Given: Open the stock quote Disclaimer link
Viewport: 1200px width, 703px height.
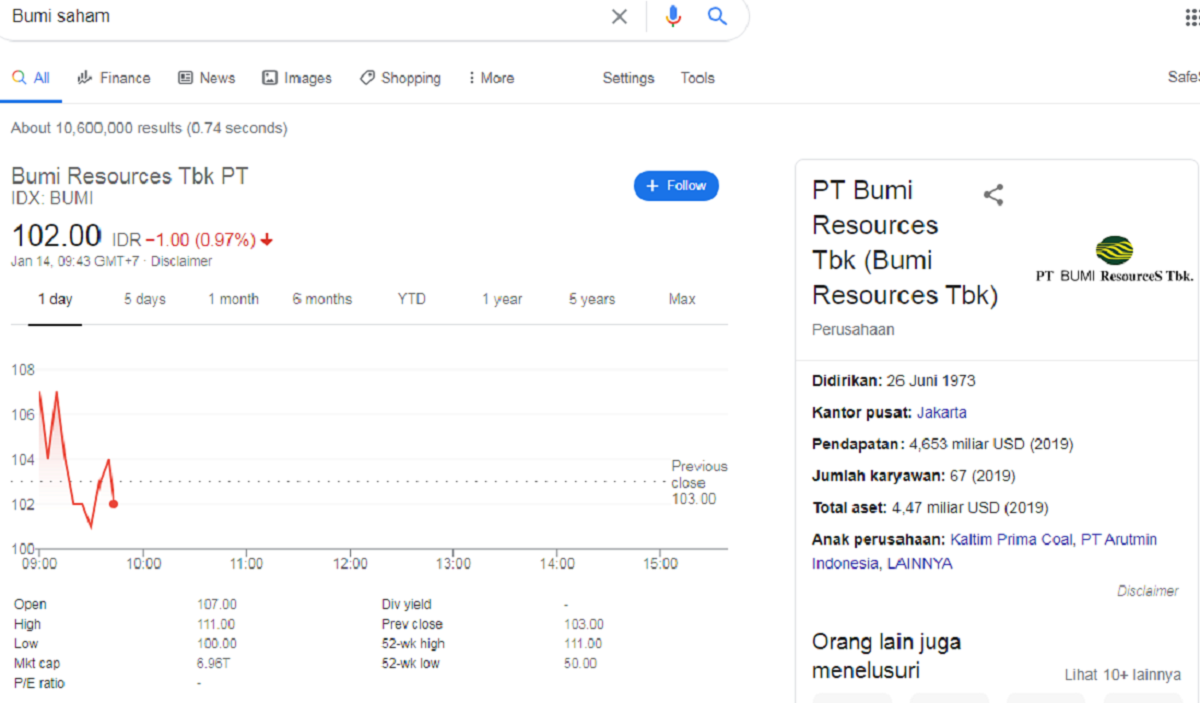Looking at the screenshot, I should click(x=181, y=261).
